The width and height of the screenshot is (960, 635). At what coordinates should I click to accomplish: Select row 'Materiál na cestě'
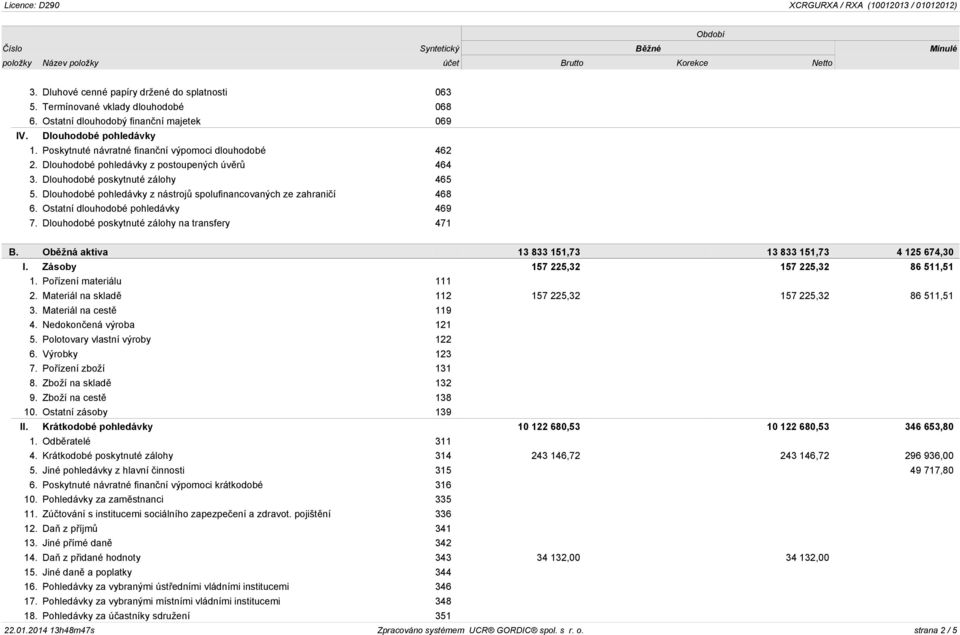(x=480, y=310)
